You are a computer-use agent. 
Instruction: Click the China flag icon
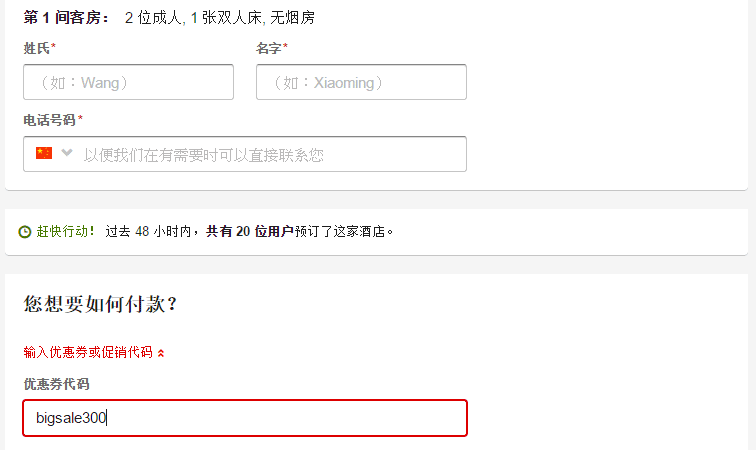tap(43, 153)
